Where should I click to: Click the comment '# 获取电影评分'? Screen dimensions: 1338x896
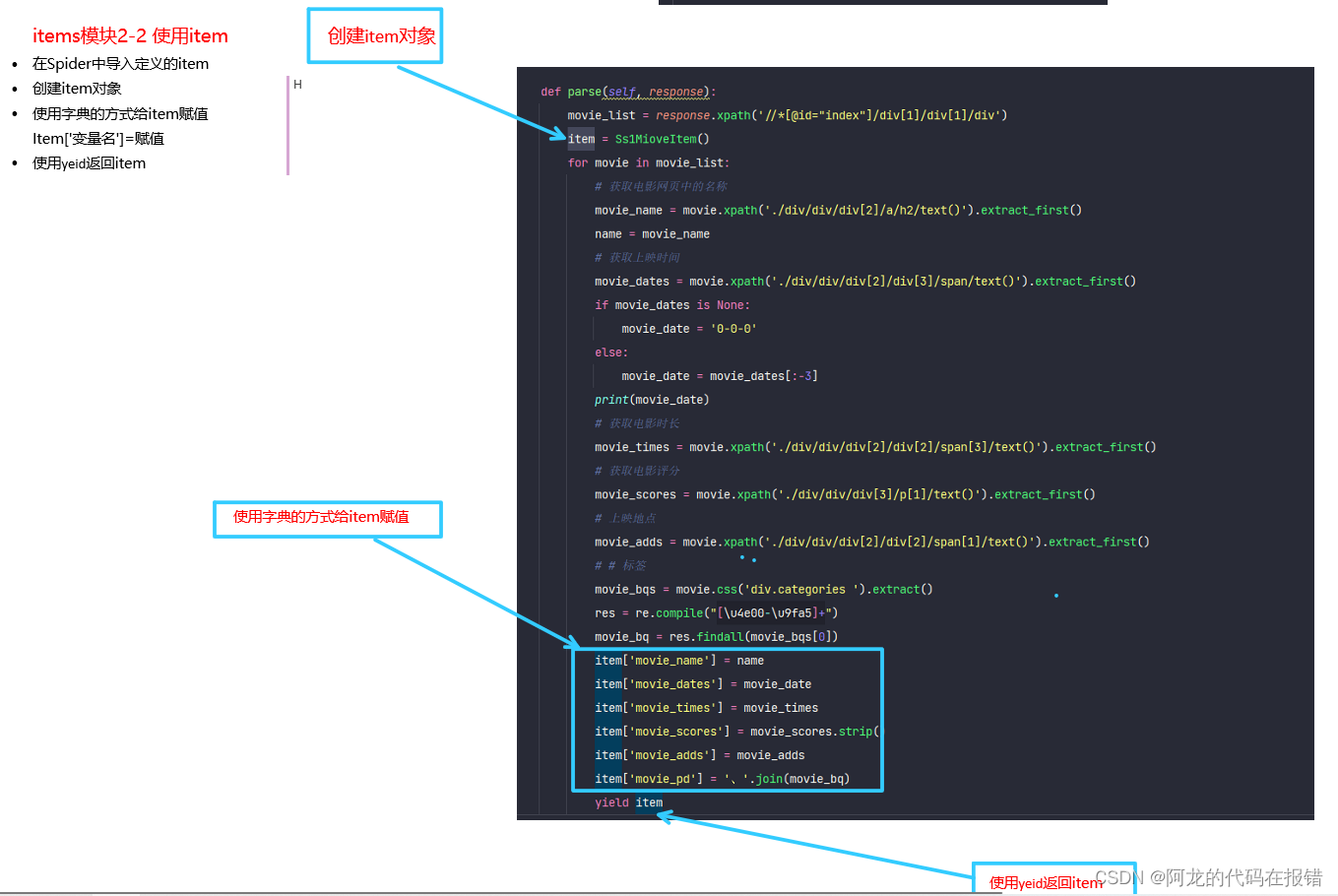tap(637, 471)
